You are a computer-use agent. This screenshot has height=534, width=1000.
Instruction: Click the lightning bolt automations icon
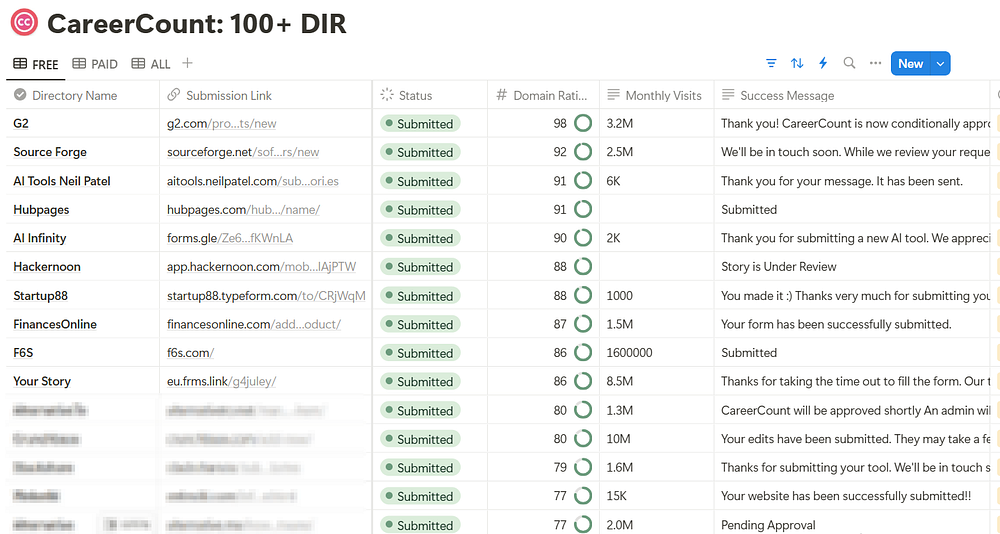click(x=823, y=63)
